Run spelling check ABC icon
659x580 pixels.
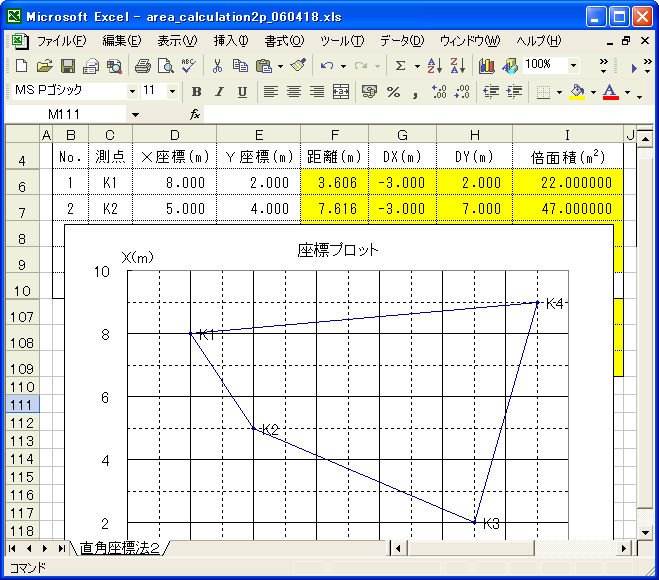click(x=188, y=66)
